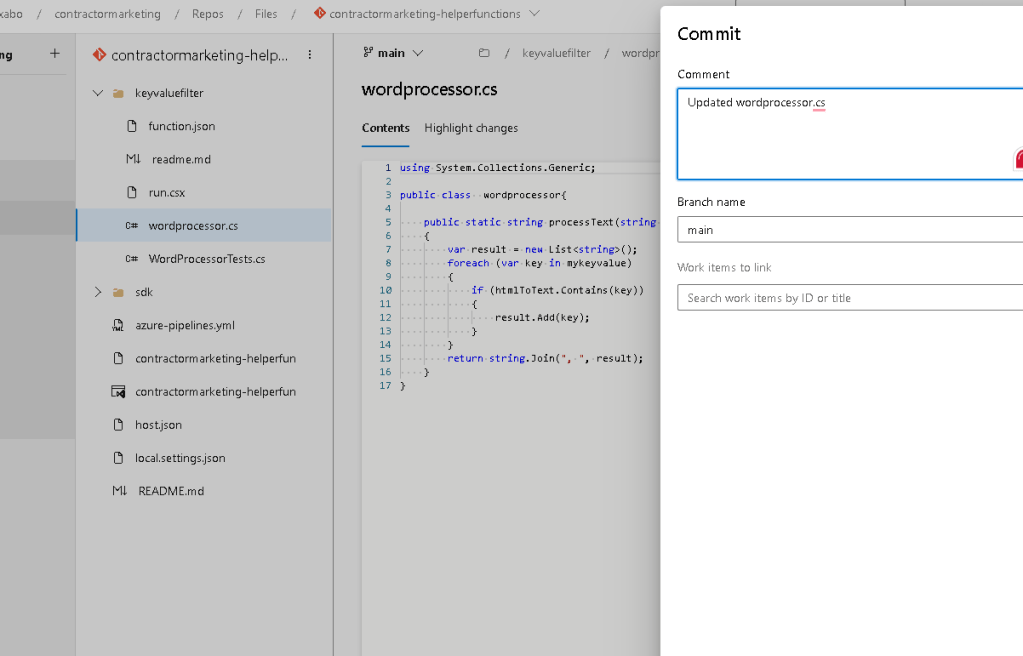Open function.json file
Viewport: 1023px width, 656px height.
click(x=181, y=126)
